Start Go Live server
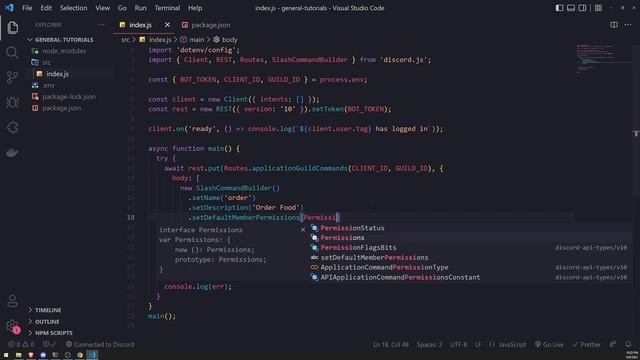Image resolution: width=640 pixels, height=360 pixels. pos(549,344)
